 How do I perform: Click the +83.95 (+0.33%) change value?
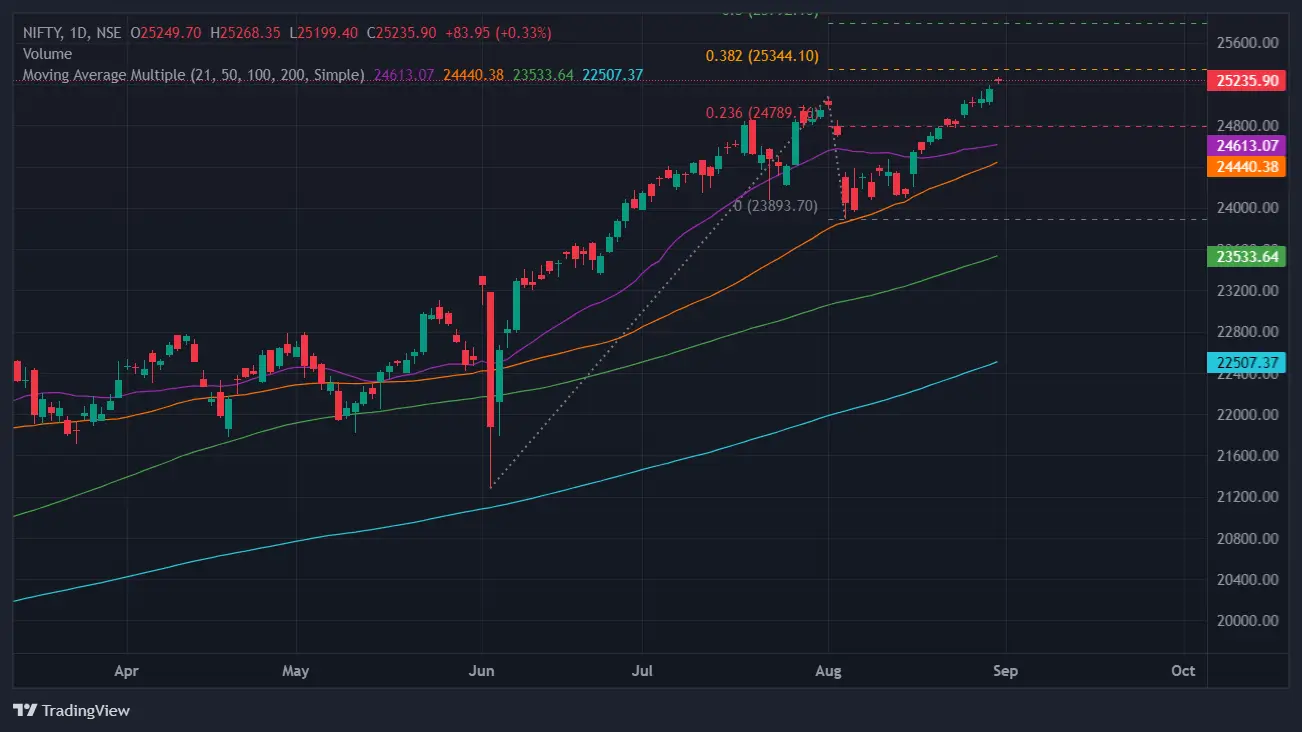498,33
